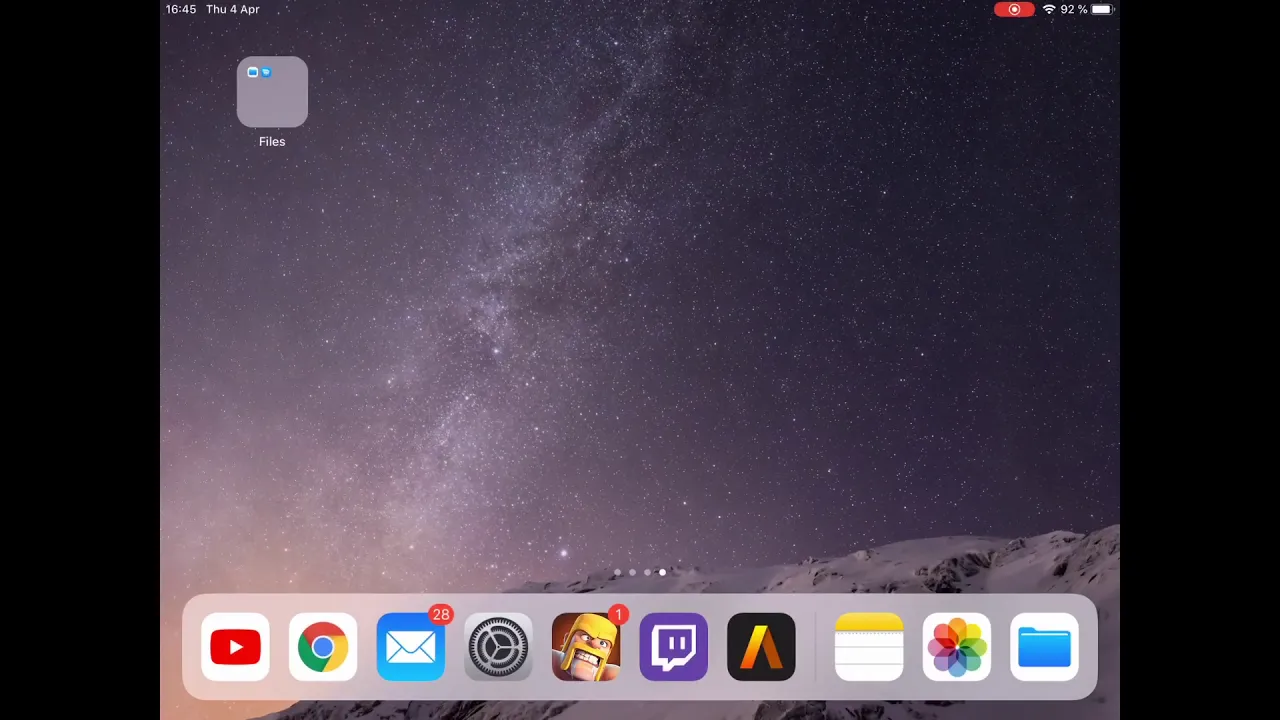The height and width of the screenshot is (720, 1280).
Task: Open the blue Files app in dock
Action: pyautogui.click(x=1044, y=647)
